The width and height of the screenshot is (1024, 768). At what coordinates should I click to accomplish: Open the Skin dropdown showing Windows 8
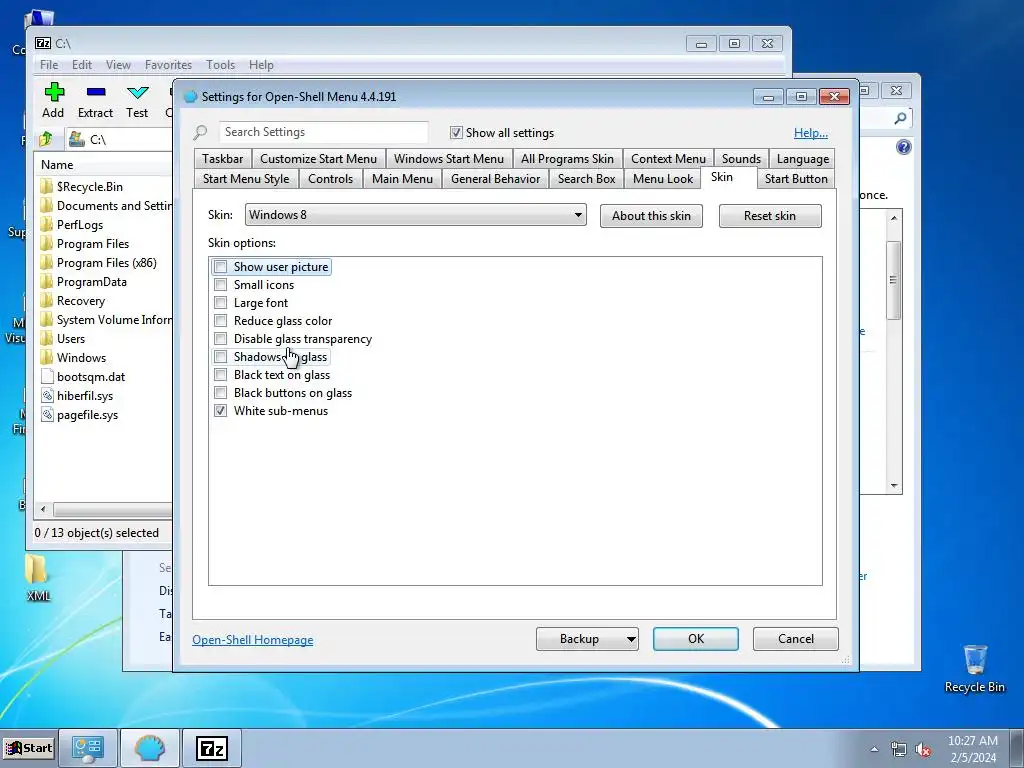tap(415, 215)
